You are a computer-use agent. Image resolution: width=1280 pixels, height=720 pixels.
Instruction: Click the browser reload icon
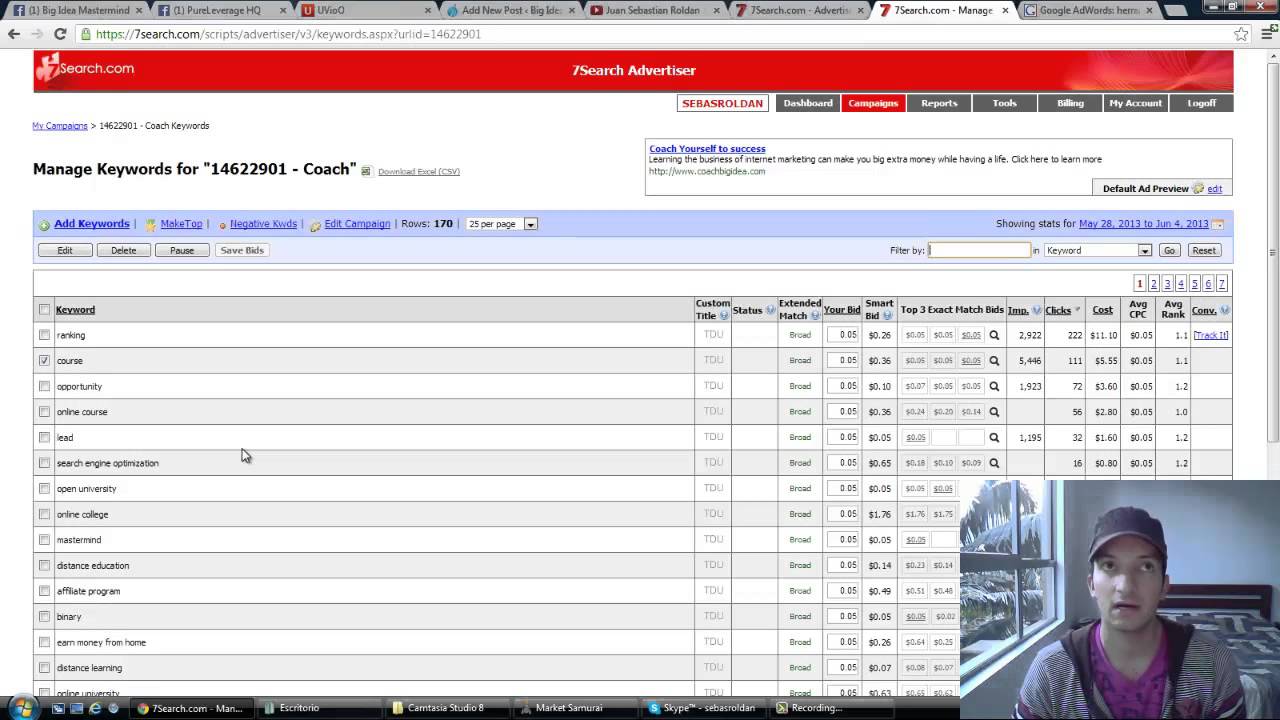pyautogui.click(x=60, y=34)
